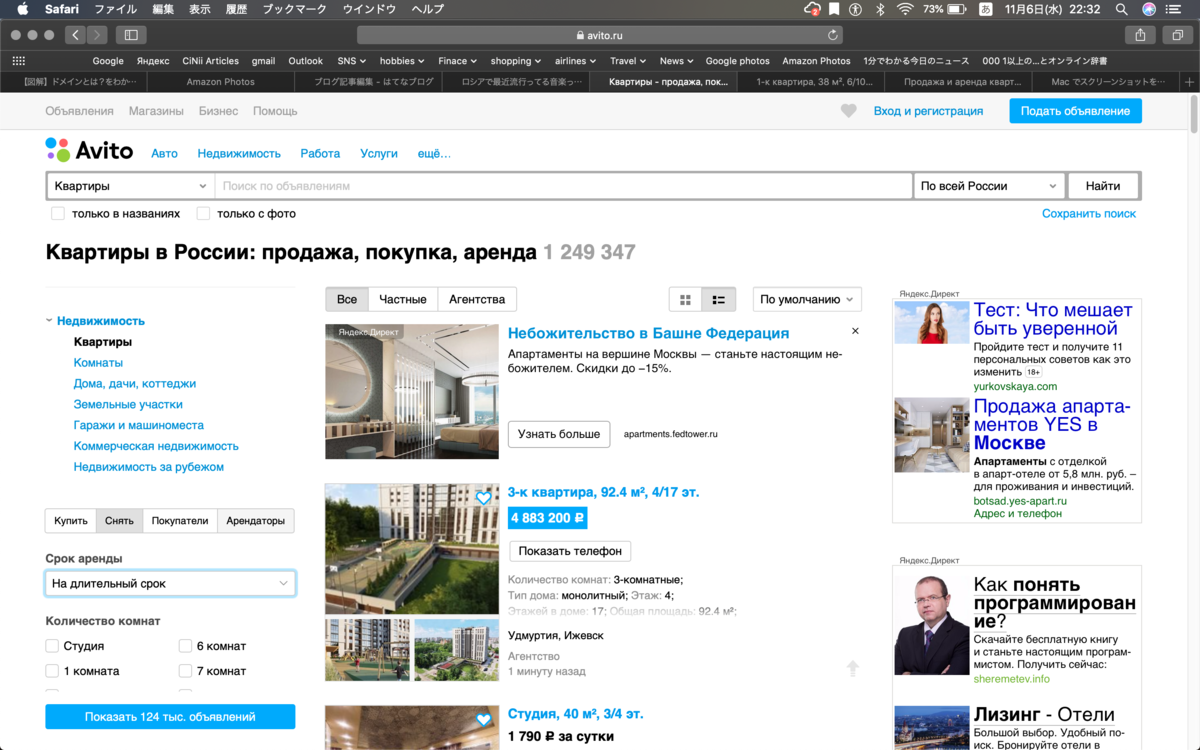Go forward in Safari
Image resolution: width=1200 pixels, height=750 pixels.
coord(97,34)
